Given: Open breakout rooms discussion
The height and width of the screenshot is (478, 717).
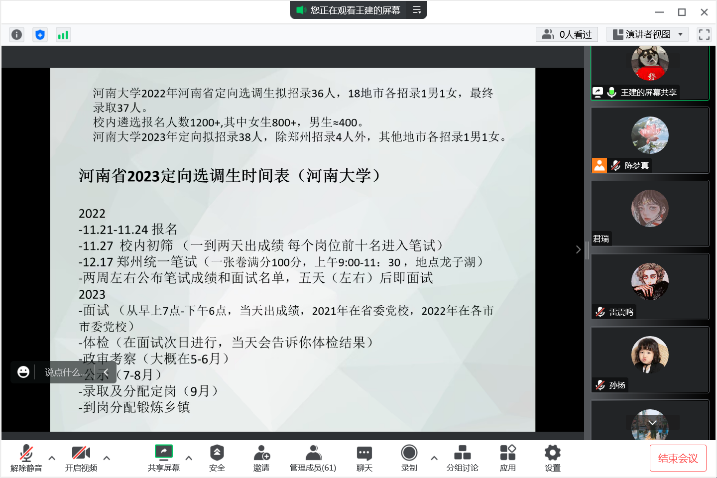Looking at the screenshot, I should (x=462, y=454).
